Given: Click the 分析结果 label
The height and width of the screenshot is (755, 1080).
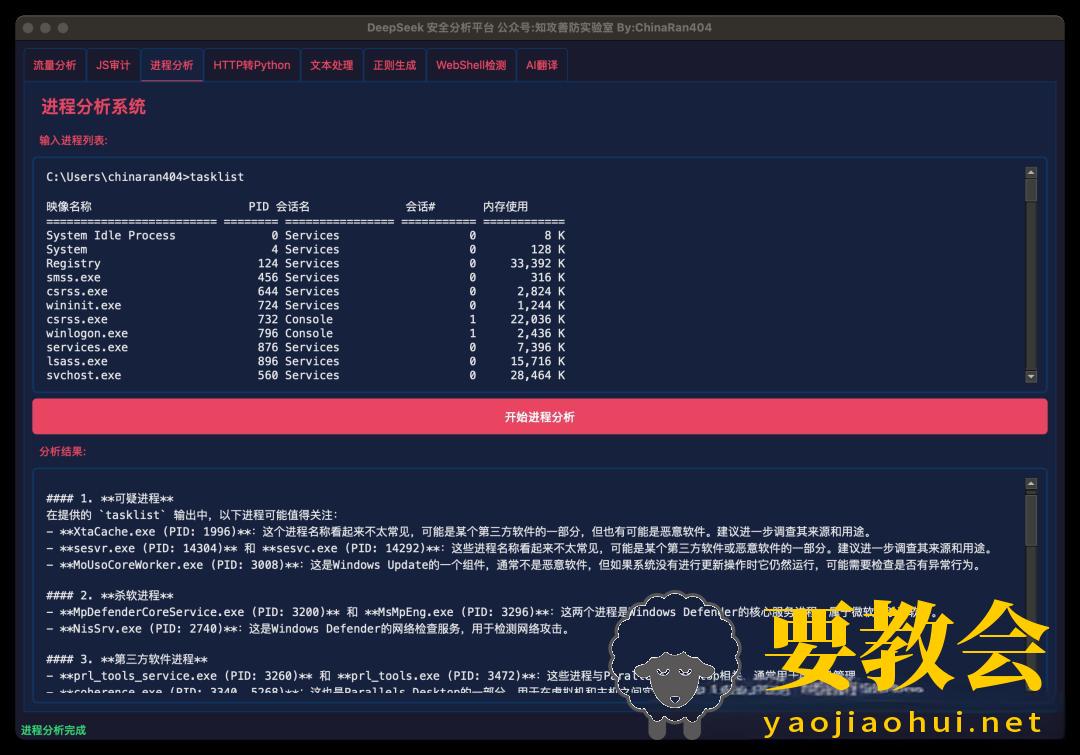Looking at the screenshot, I should pos(62,452).
